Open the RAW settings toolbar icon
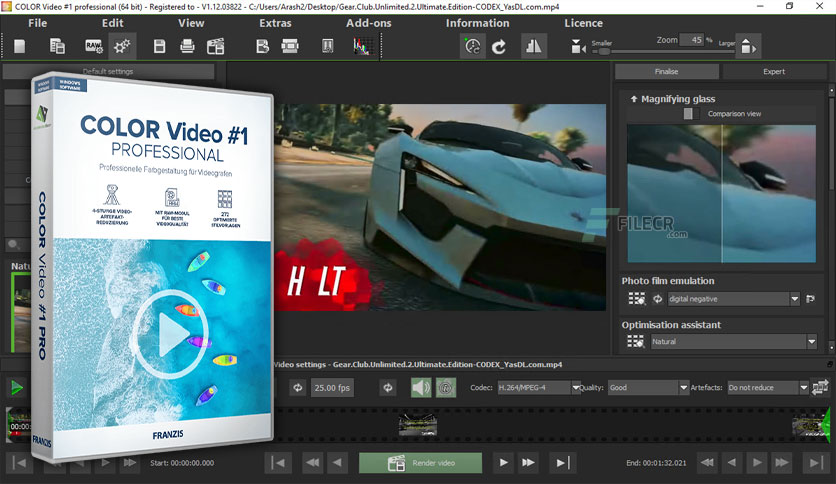836x484 pixels. 94,46
